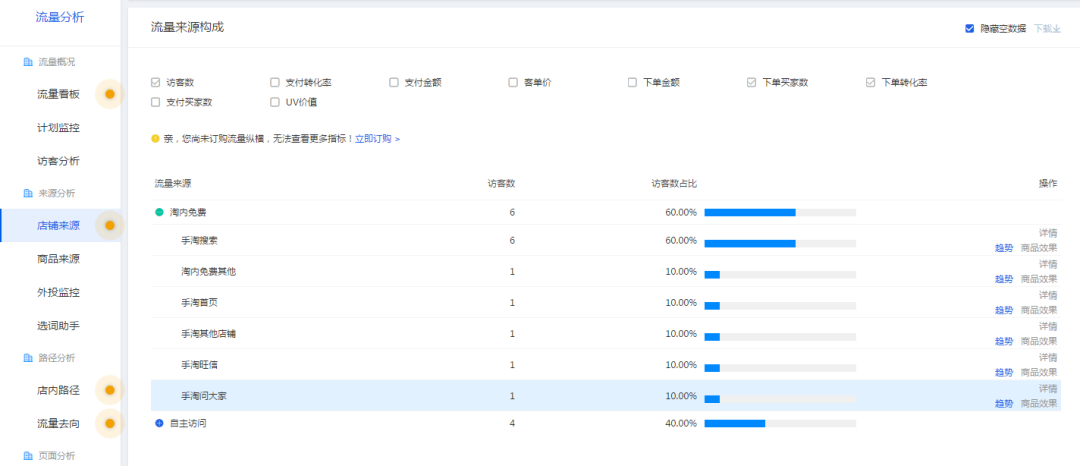Open 访客分析 in the sidebar
The width and height of the screenshot is (1080, 466).
point(58,161)
